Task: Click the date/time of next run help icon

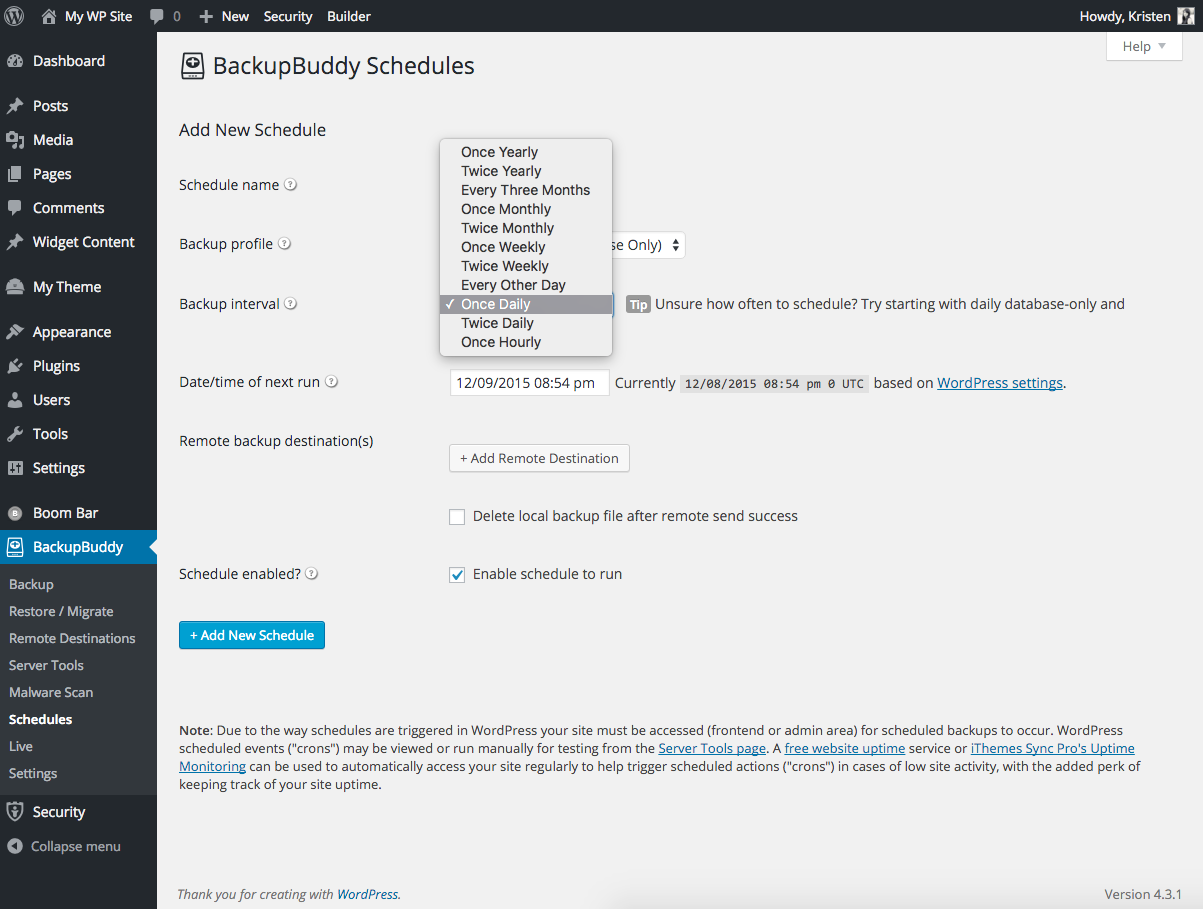Action: [x=331, y=382]
